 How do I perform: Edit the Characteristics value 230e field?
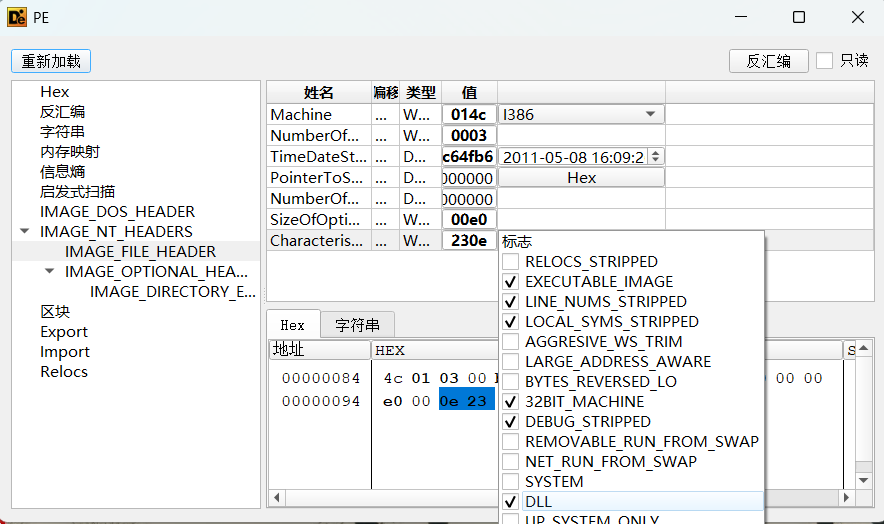(468, 240)
